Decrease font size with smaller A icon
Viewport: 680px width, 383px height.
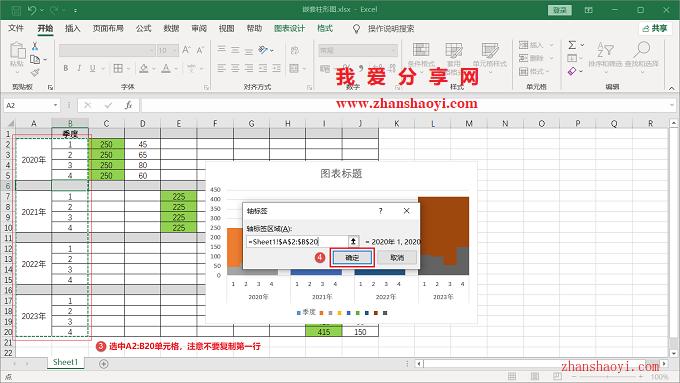[200, 50]
